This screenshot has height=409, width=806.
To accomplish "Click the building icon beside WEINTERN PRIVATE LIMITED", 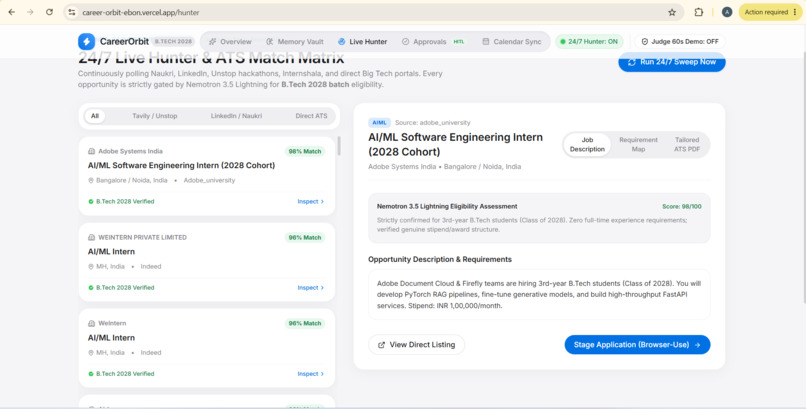I will [91, 238].
